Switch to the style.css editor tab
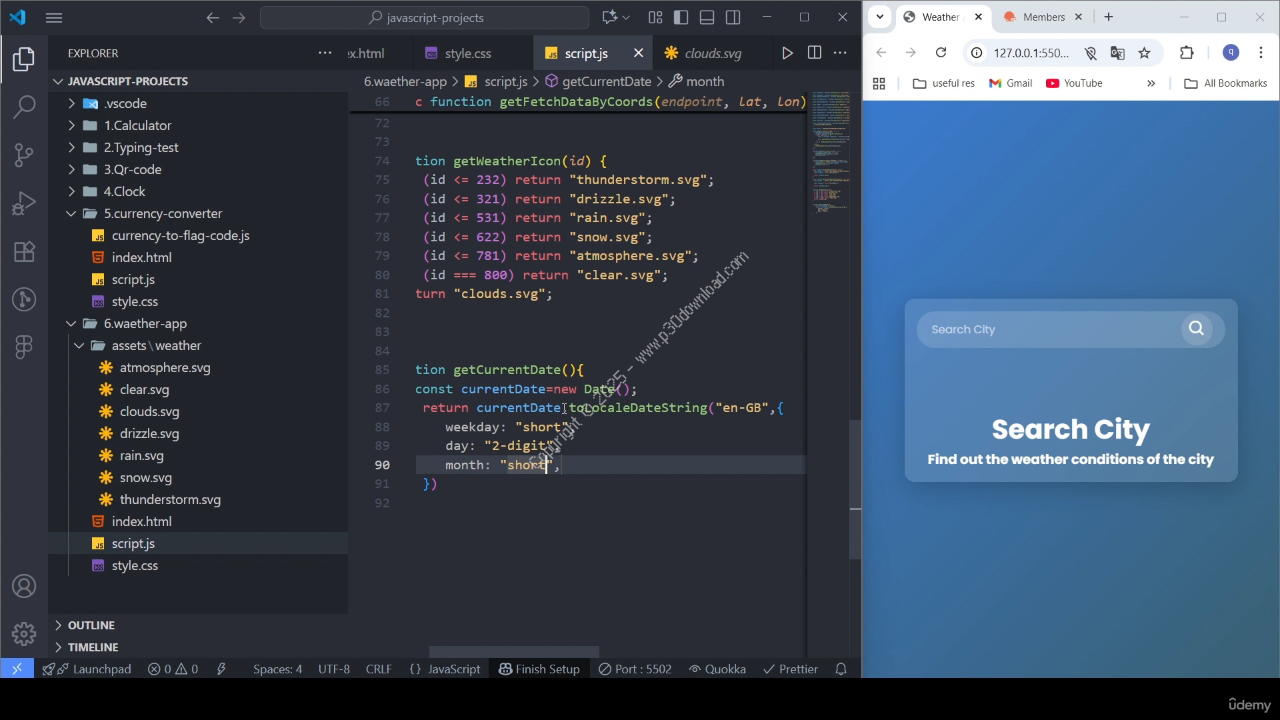Screen dimensions: 1280x720 (x=467, y=53)
